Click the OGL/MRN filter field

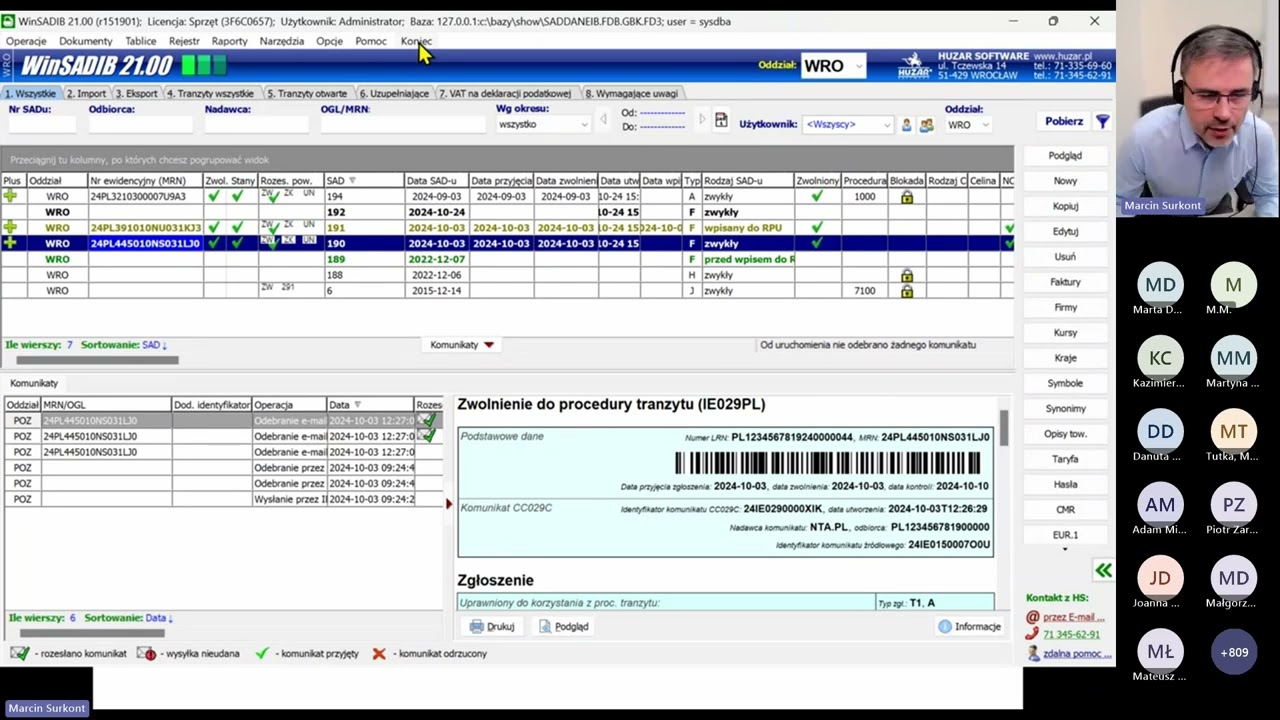[402, 124]
